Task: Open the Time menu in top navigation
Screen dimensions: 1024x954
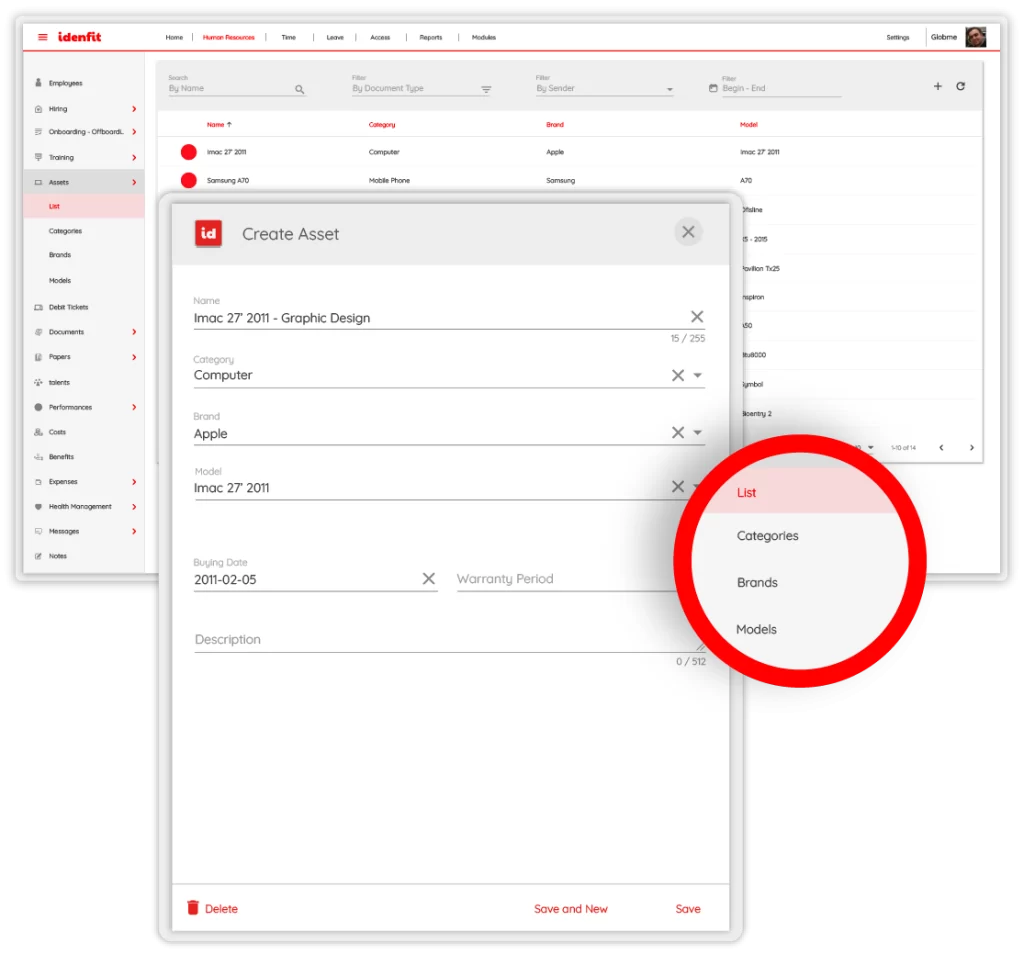Action: coord(288,38)
